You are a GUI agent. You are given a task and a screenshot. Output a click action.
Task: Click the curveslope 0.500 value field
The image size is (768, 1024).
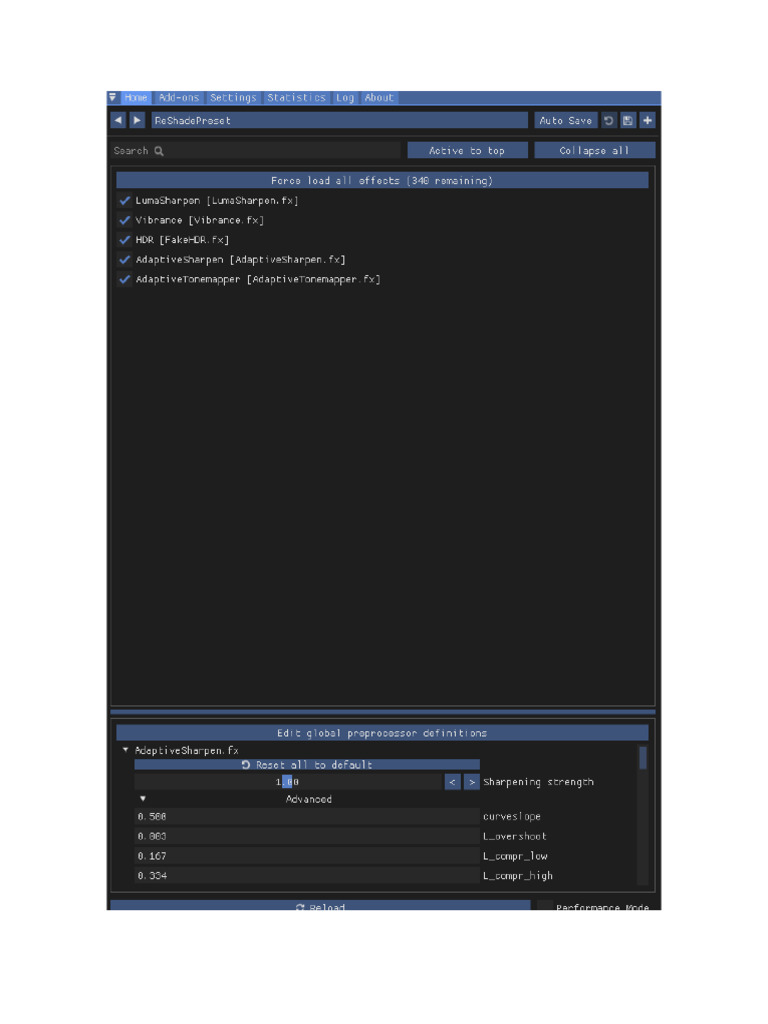tap(307, 816)
